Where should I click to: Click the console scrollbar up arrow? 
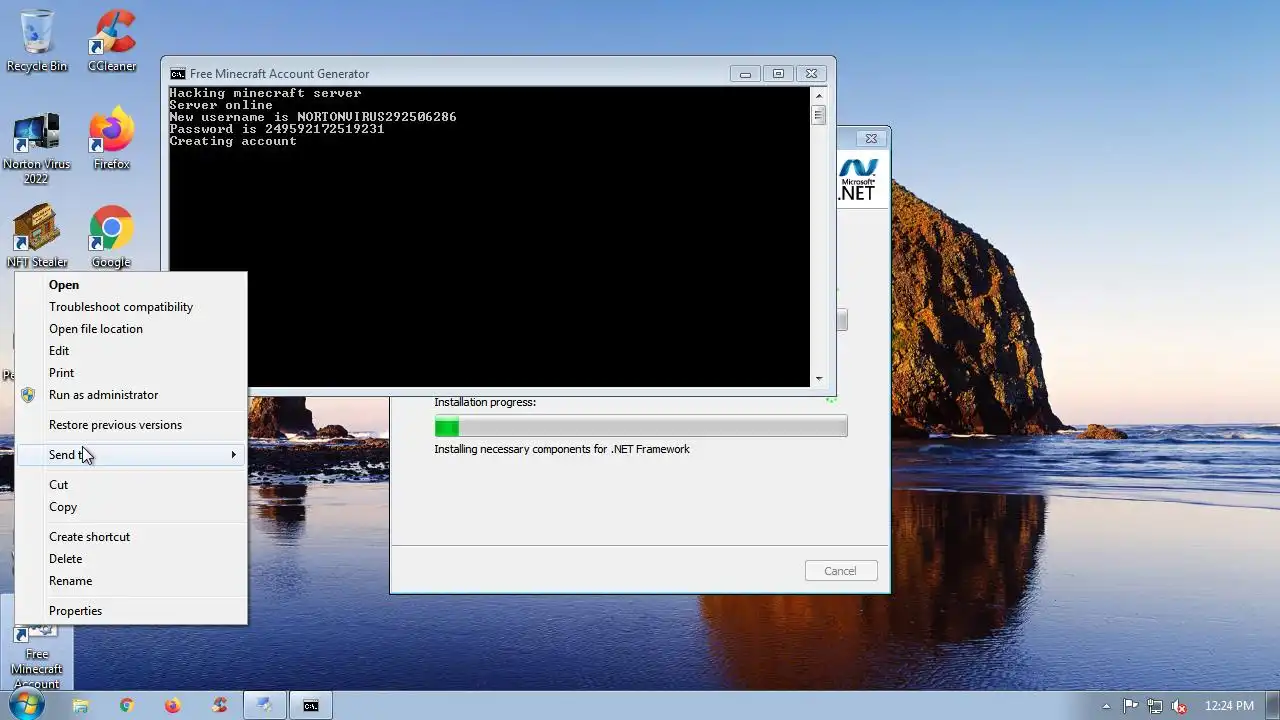(819, 96)
